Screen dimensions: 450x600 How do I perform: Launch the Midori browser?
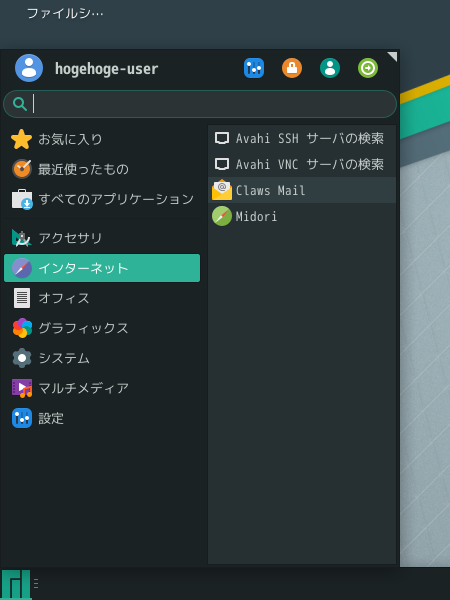(302, 216)
